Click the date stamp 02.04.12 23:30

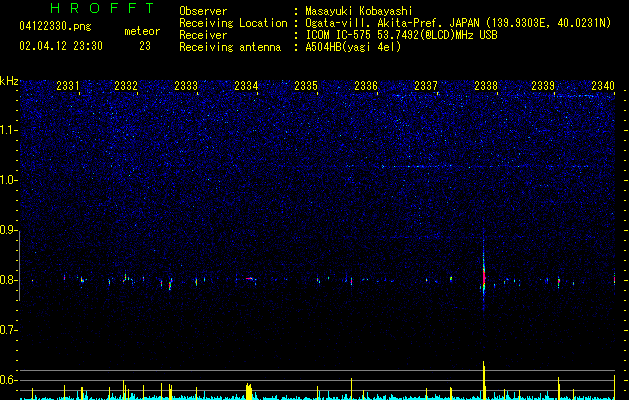(x=61, y=46)
